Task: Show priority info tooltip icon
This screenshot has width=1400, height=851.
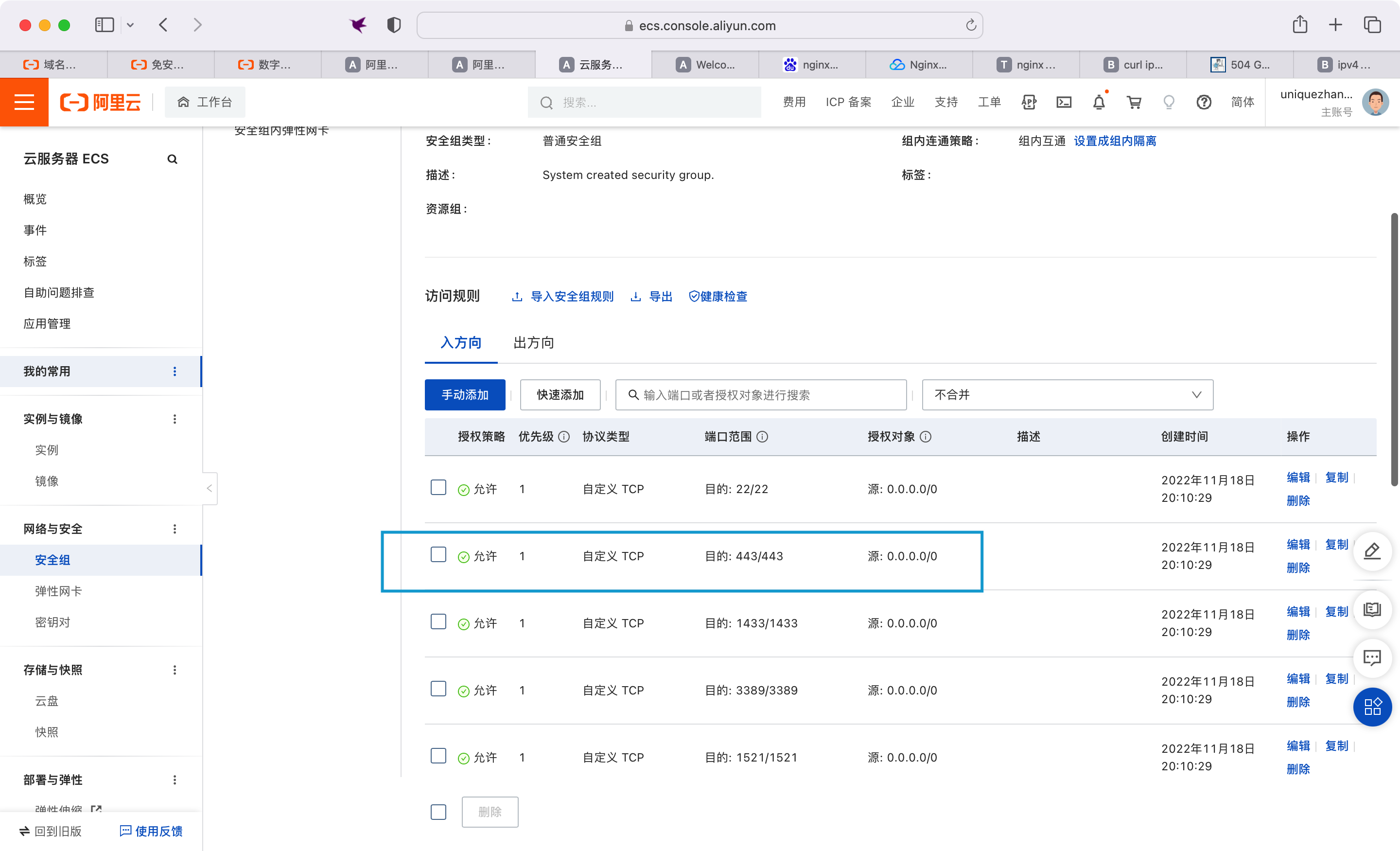Action: point(563,437)
